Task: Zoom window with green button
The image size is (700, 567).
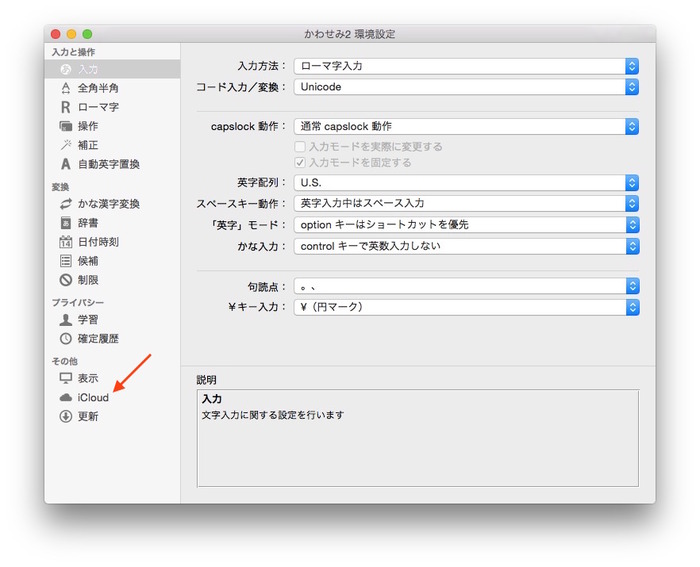Action: [x=88, y=34]
